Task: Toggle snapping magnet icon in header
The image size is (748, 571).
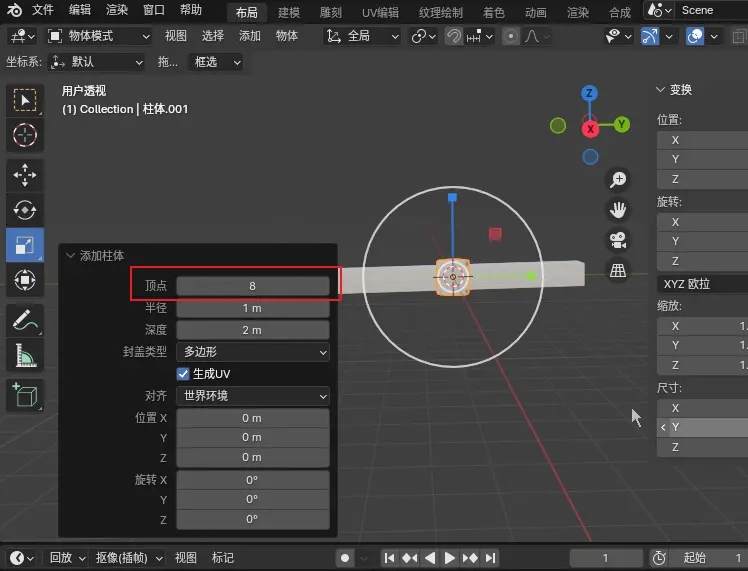Action: tap(455, 36)
